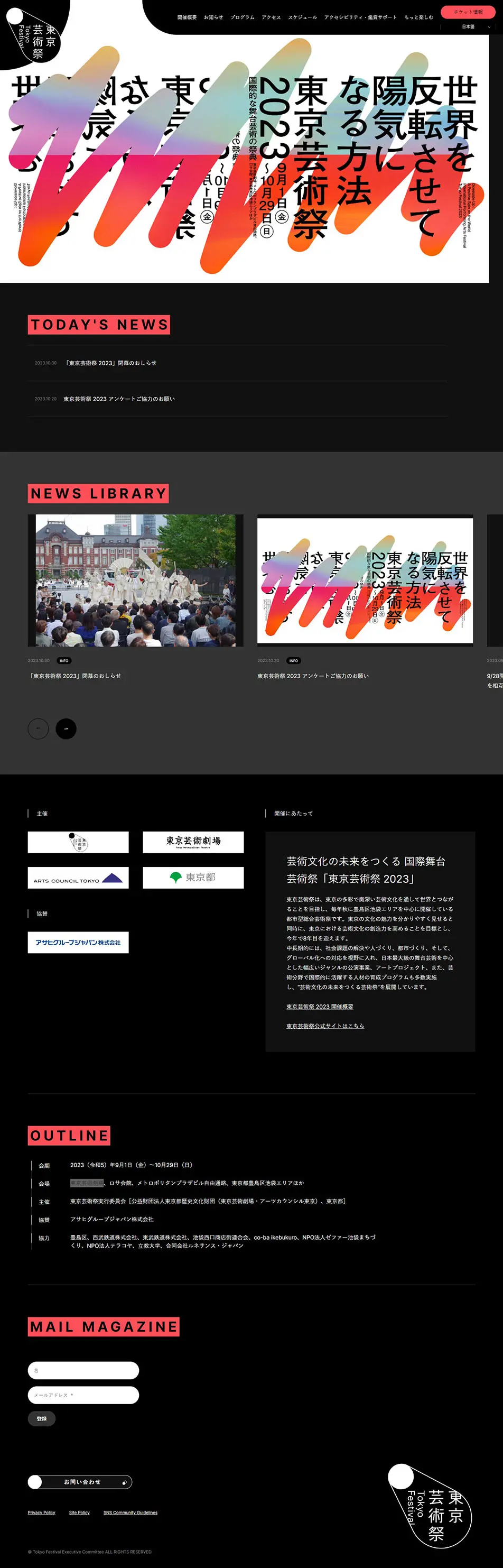Click the チケット情報 button
Viewport: 503px width, 1568px height.
[x=468, y=12]
